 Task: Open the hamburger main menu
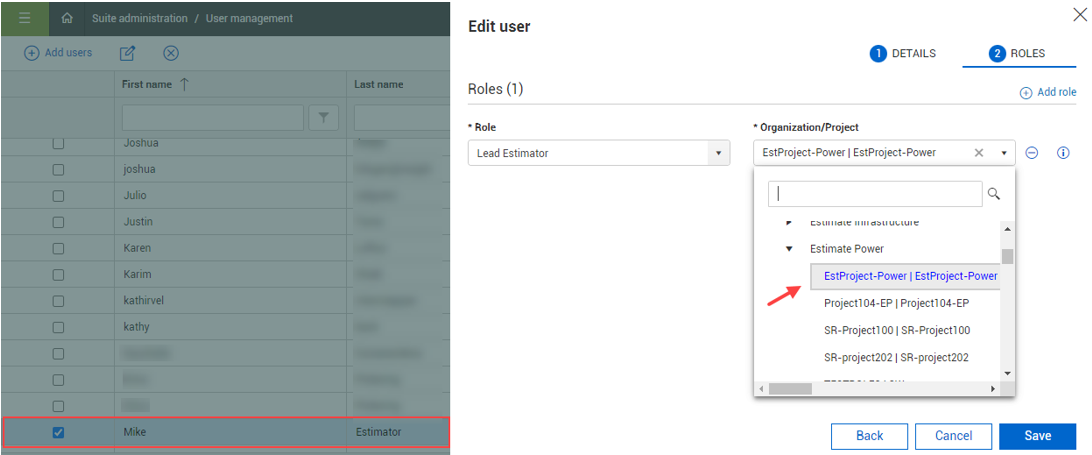[x=24, y=19]
